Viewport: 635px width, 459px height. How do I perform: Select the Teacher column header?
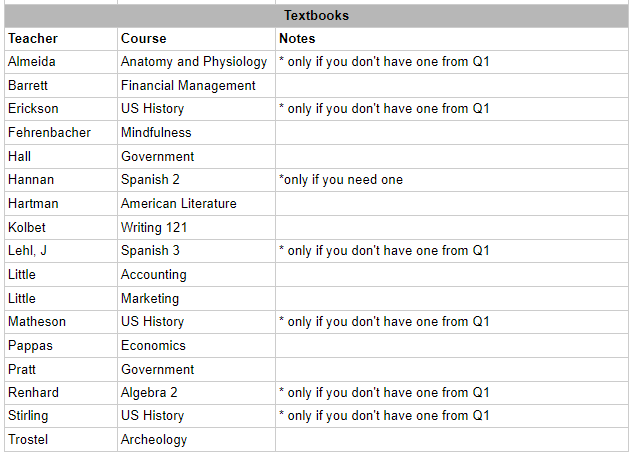click(61, 39)
